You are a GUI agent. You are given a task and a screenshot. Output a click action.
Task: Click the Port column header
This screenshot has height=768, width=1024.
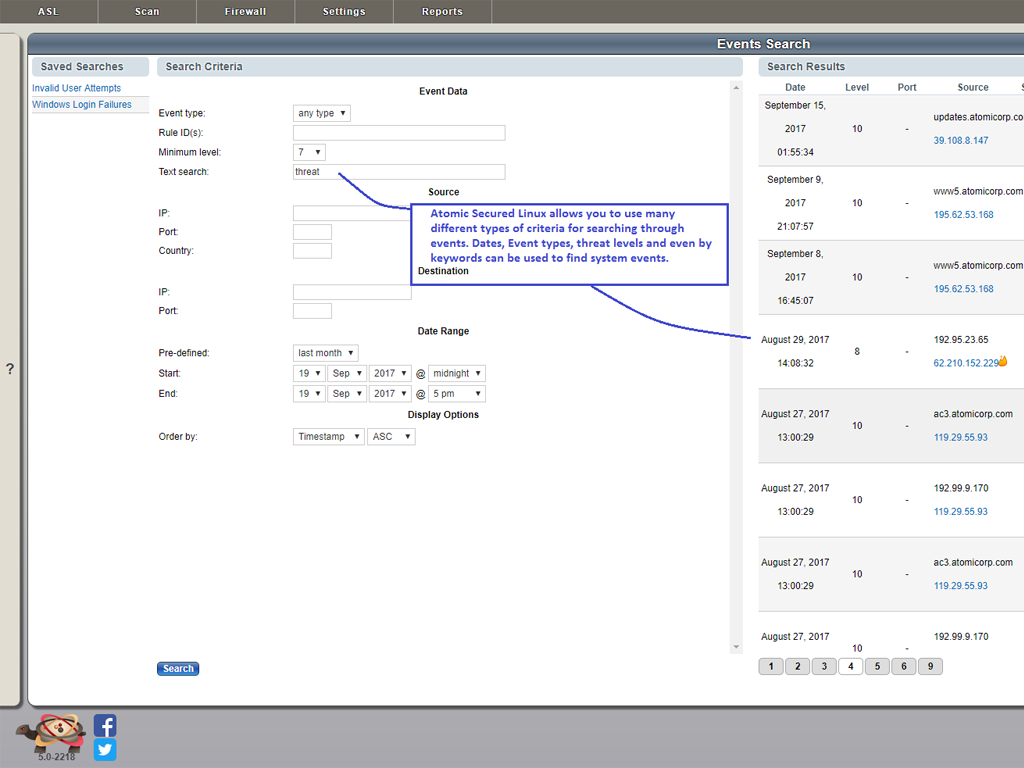(906, 88)
